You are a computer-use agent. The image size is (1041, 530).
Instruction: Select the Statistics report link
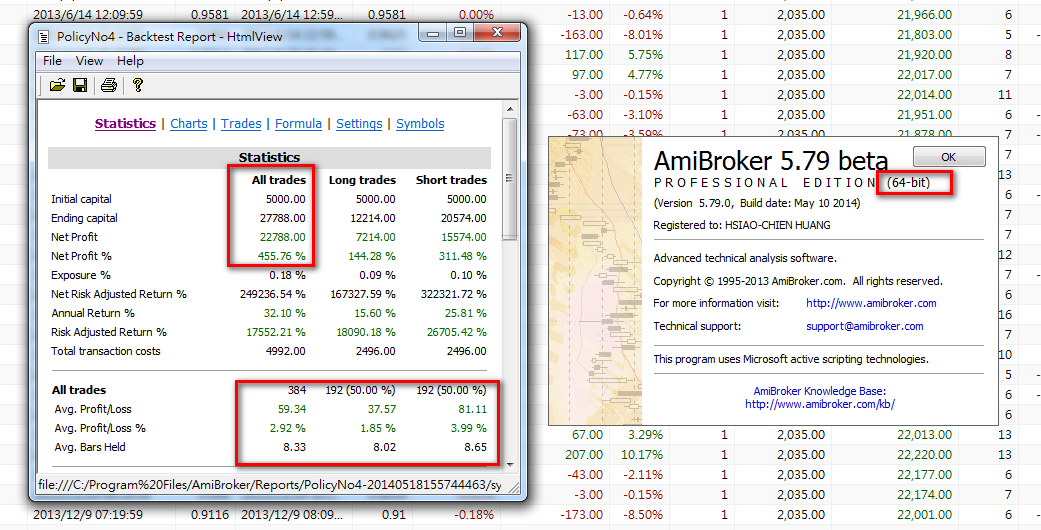tap(125, 124)
